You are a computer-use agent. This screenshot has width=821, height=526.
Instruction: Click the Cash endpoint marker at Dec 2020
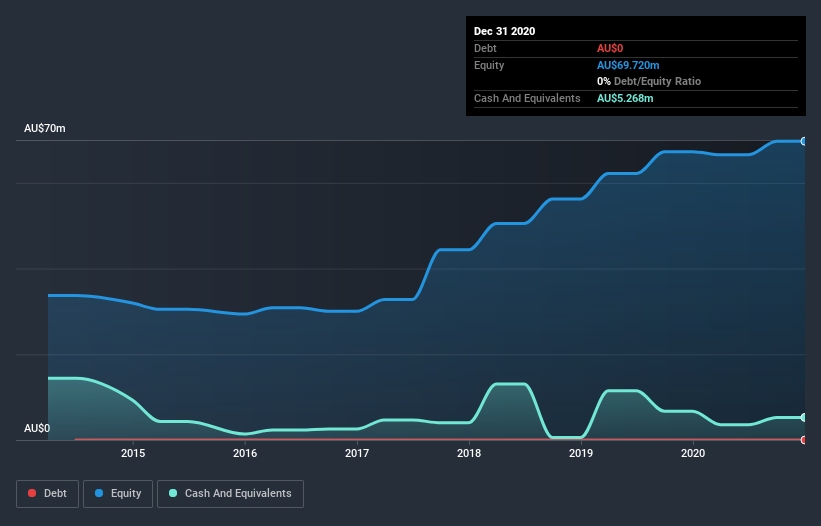click(x=804, y=417)
